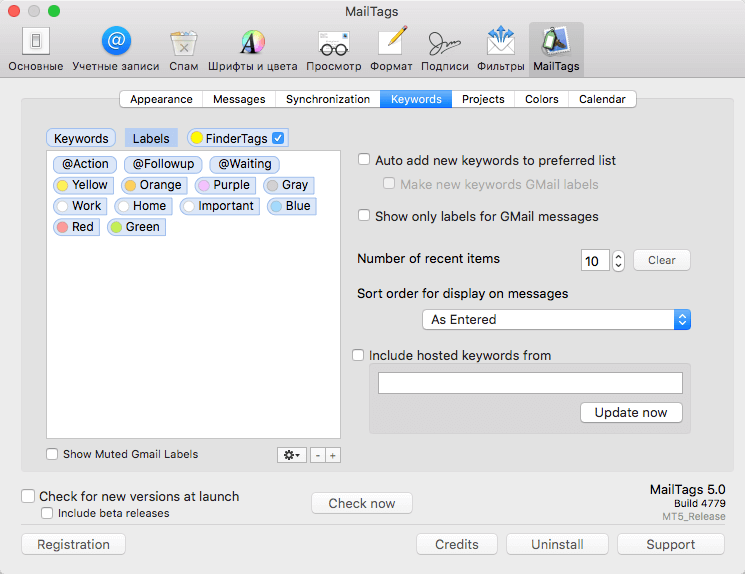
Task: Enable Check for new versions at launch
Action: pyautogui.click(x=28, y=496)
